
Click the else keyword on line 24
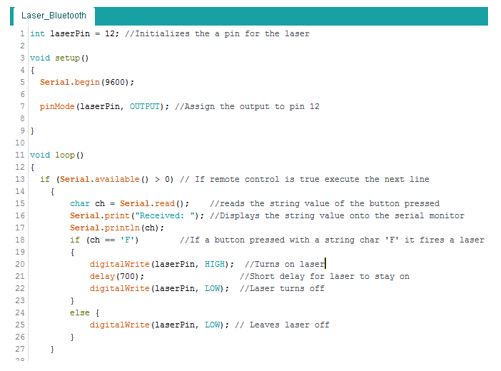point(80,313)
